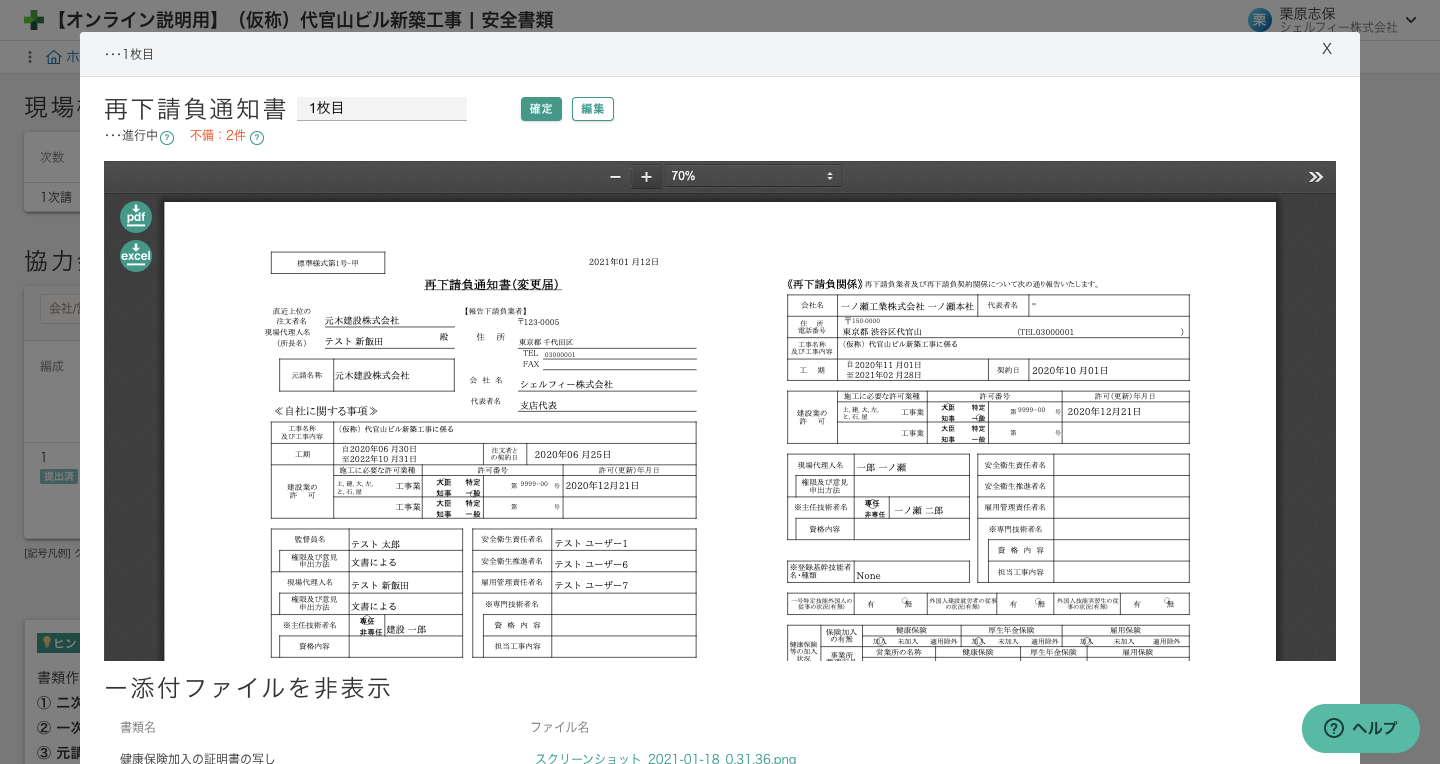Open the 70% zoom level dropdown

point(752,176)
